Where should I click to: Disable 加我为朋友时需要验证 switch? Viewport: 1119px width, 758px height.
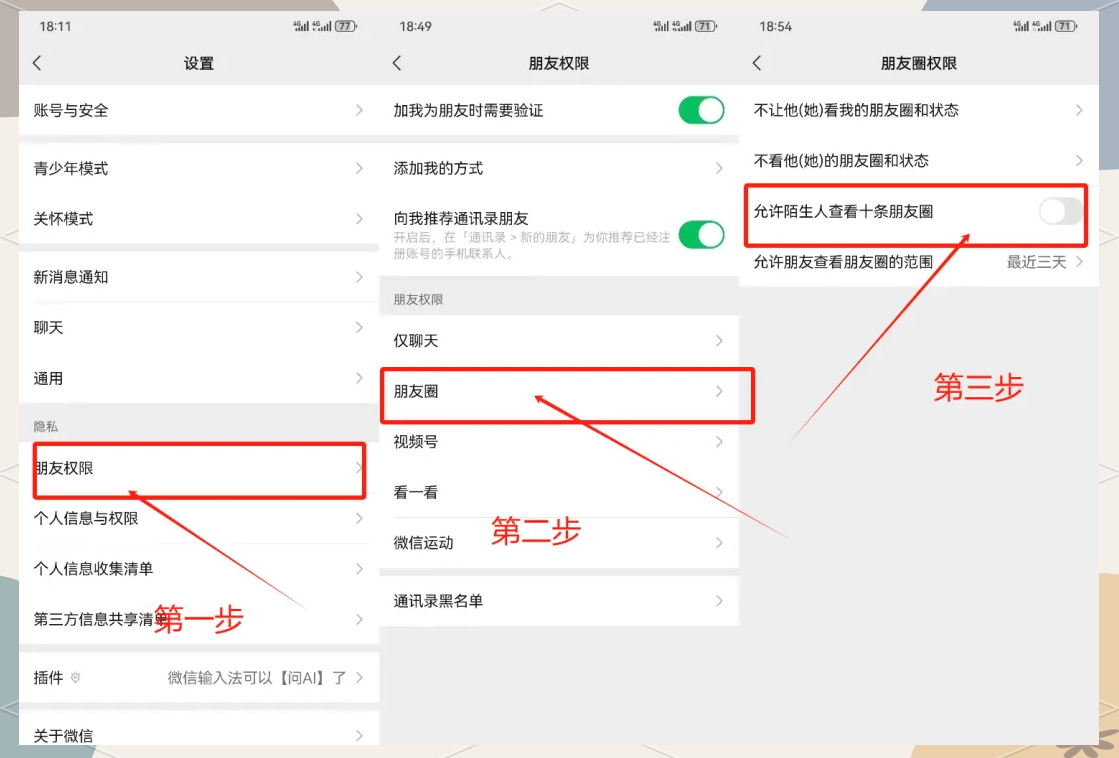(701, 110)
